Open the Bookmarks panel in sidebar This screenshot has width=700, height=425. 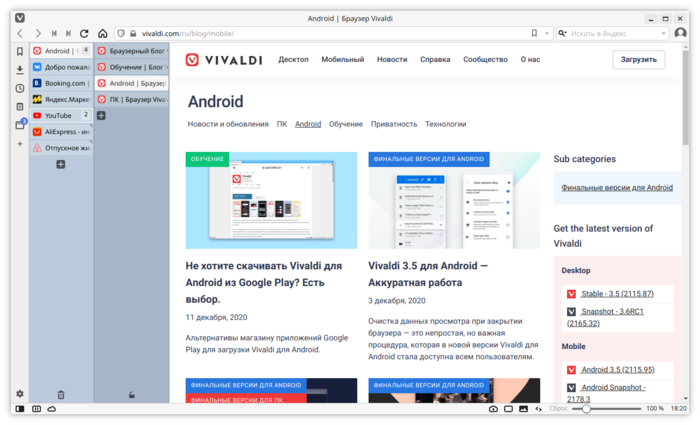[20, 51]
